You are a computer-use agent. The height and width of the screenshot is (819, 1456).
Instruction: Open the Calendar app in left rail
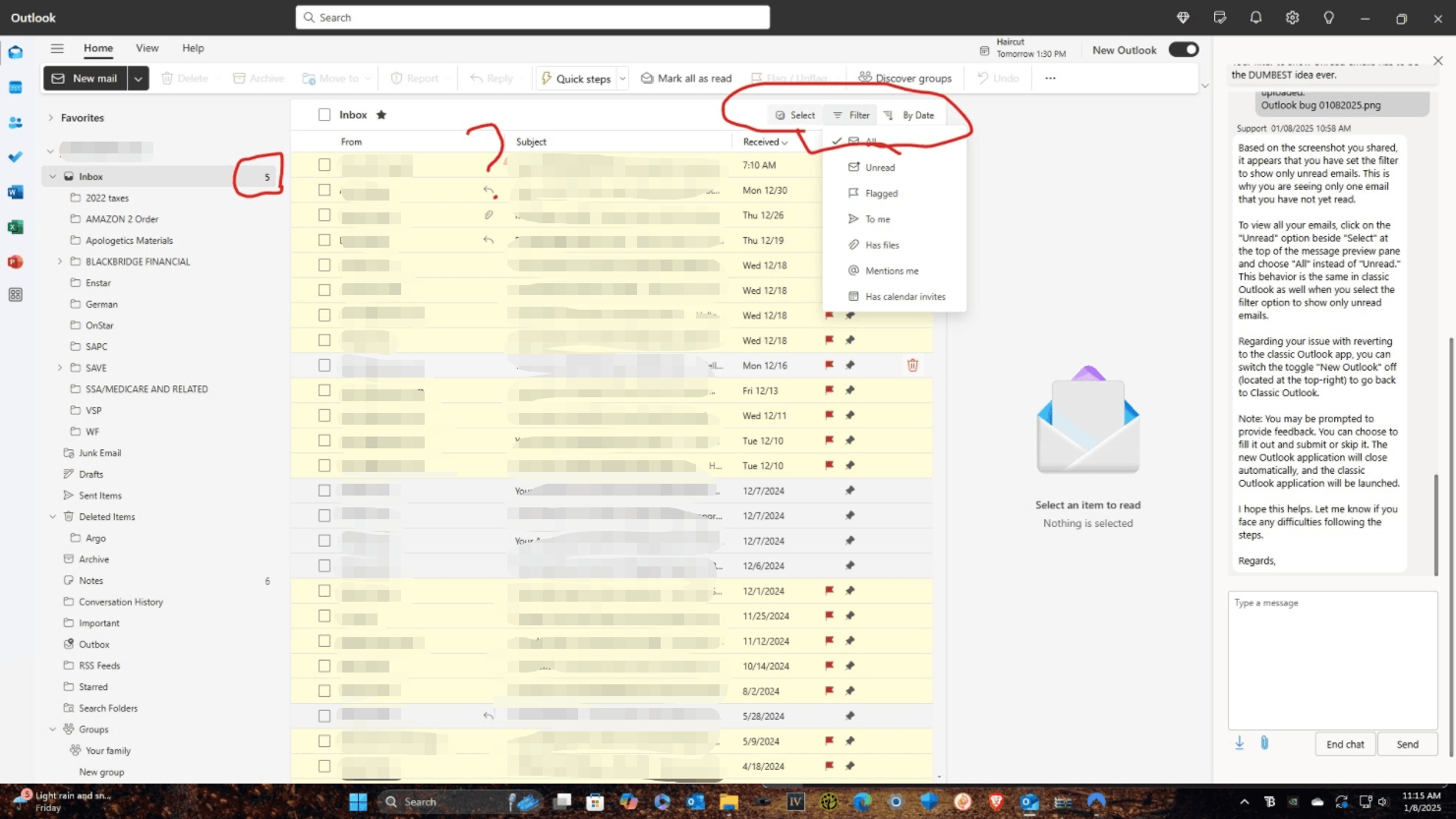click(x=16, y=88)
